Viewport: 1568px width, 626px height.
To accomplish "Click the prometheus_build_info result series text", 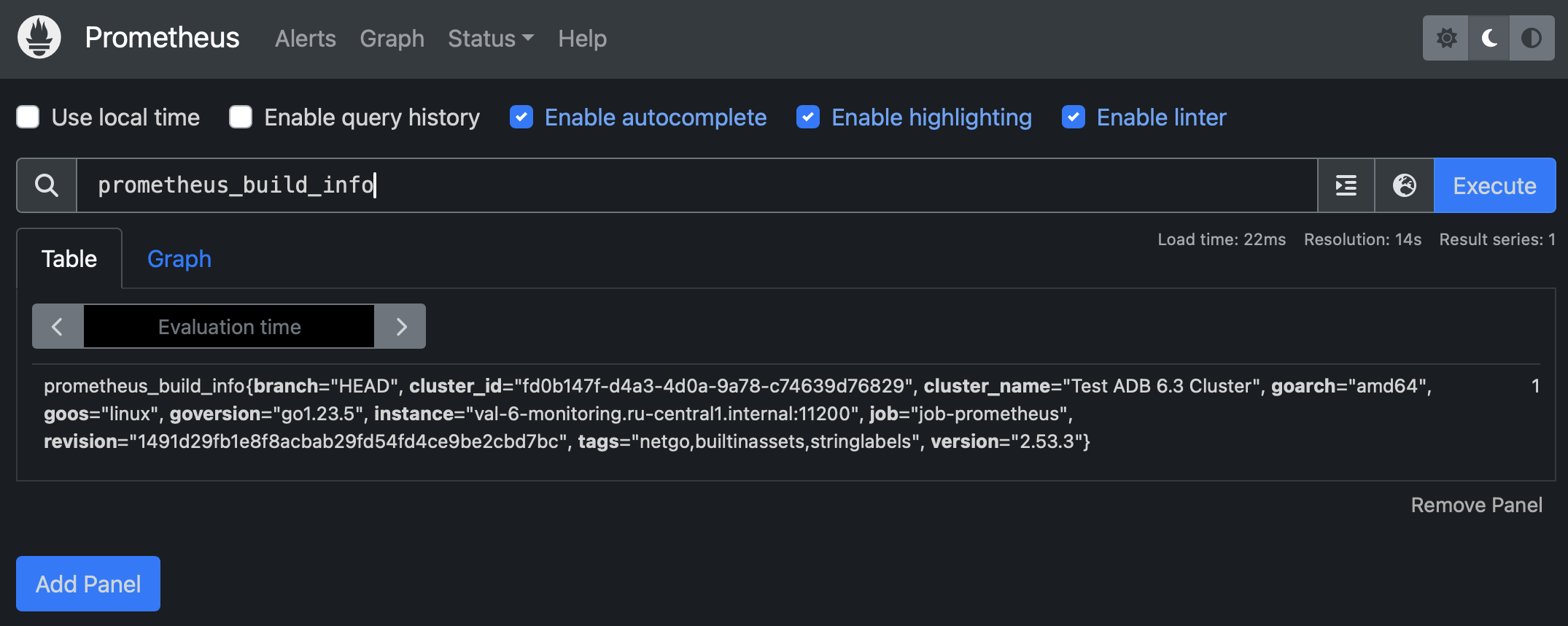I will tap(738, 414).
